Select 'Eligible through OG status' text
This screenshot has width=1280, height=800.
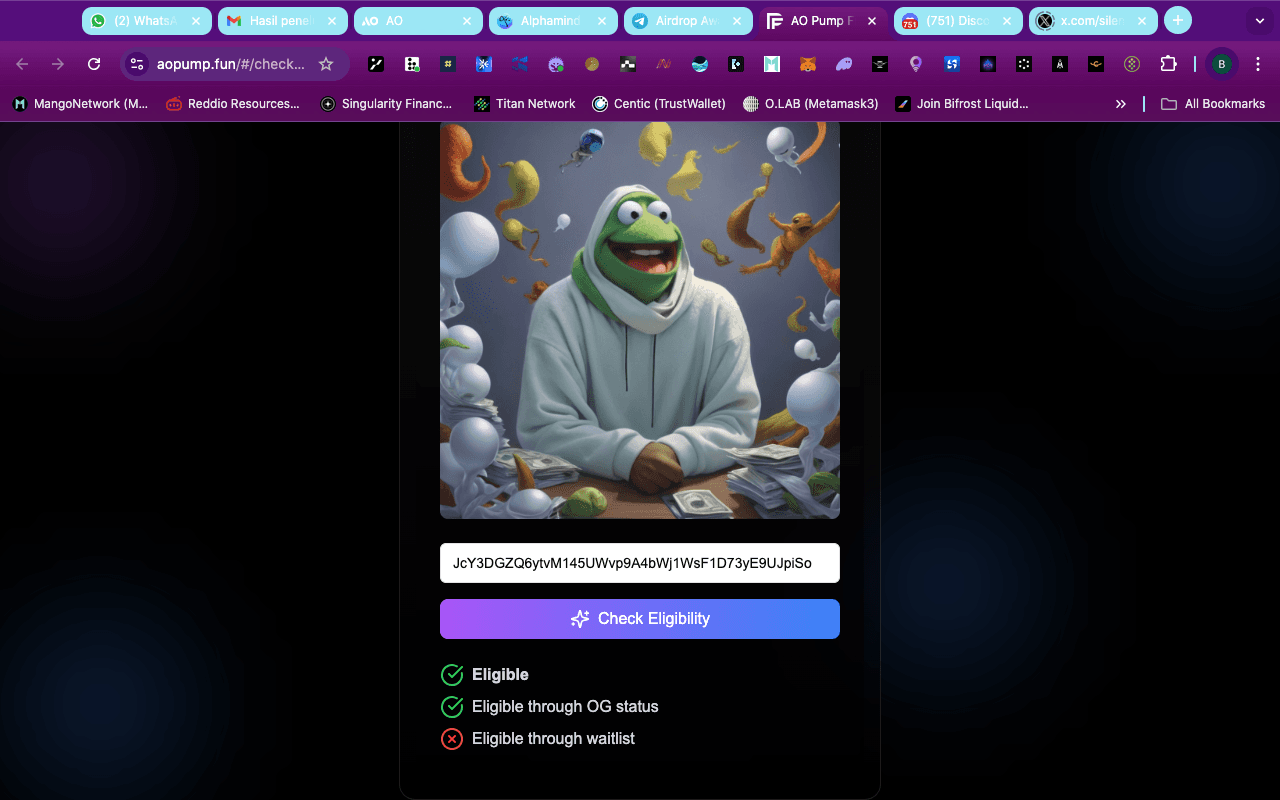(x=565, y=707)
